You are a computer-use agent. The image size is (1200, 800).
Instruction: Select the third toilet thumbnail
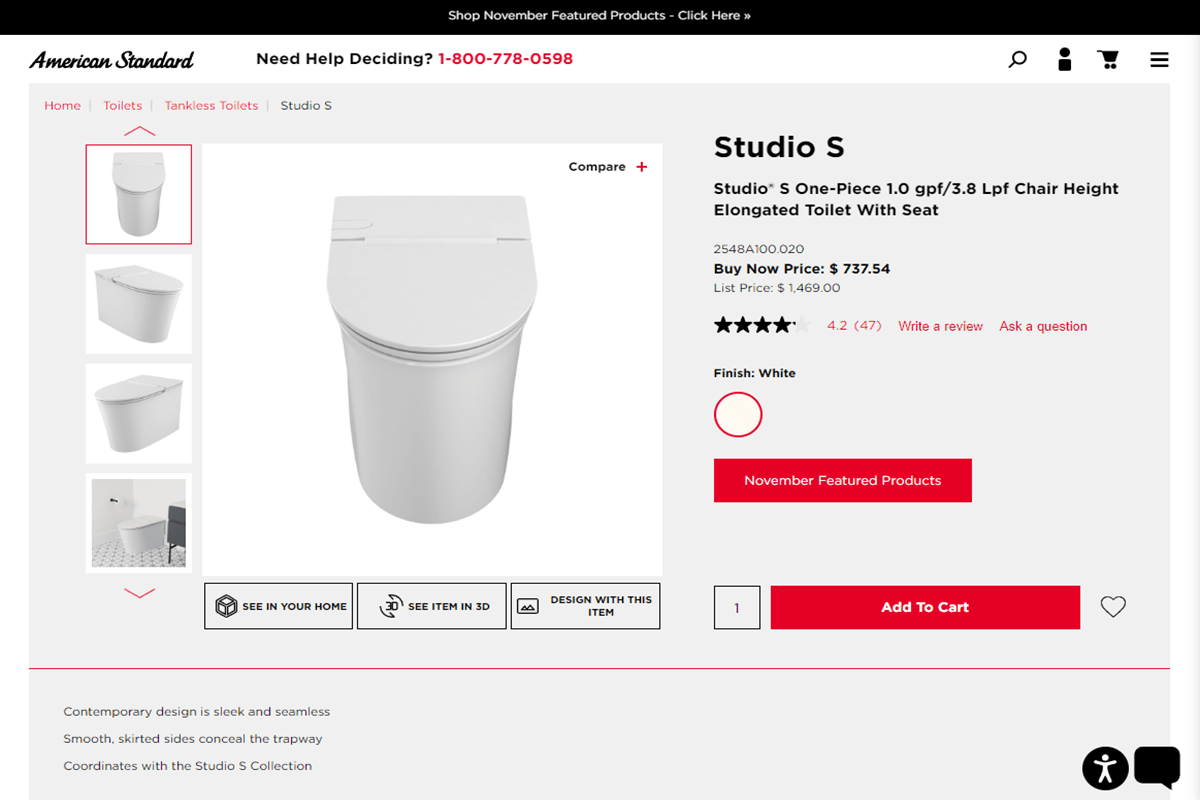(139, 414)
